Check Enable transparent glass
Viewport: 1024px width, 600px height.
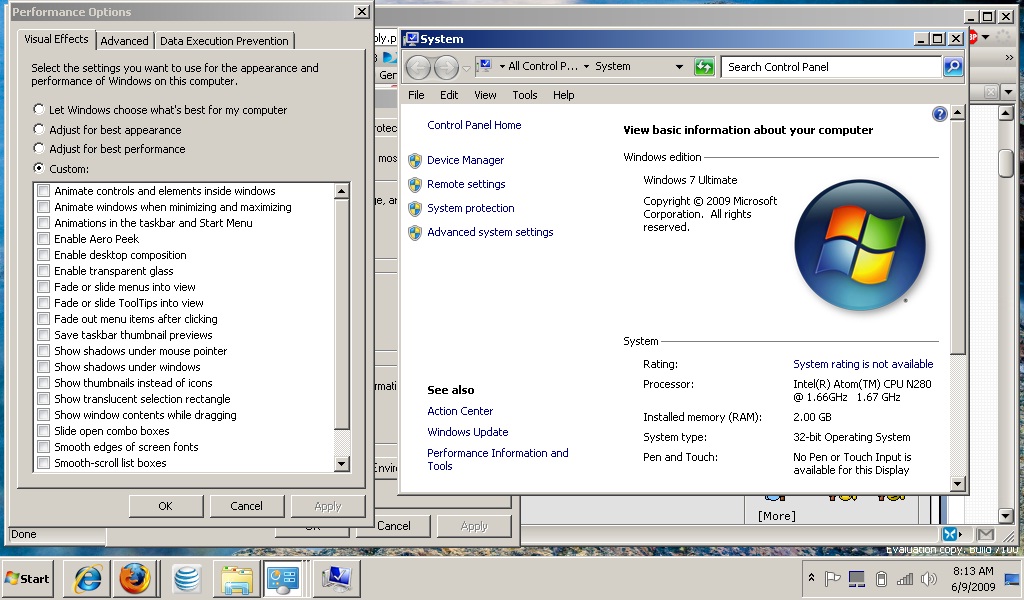(44, 271)
